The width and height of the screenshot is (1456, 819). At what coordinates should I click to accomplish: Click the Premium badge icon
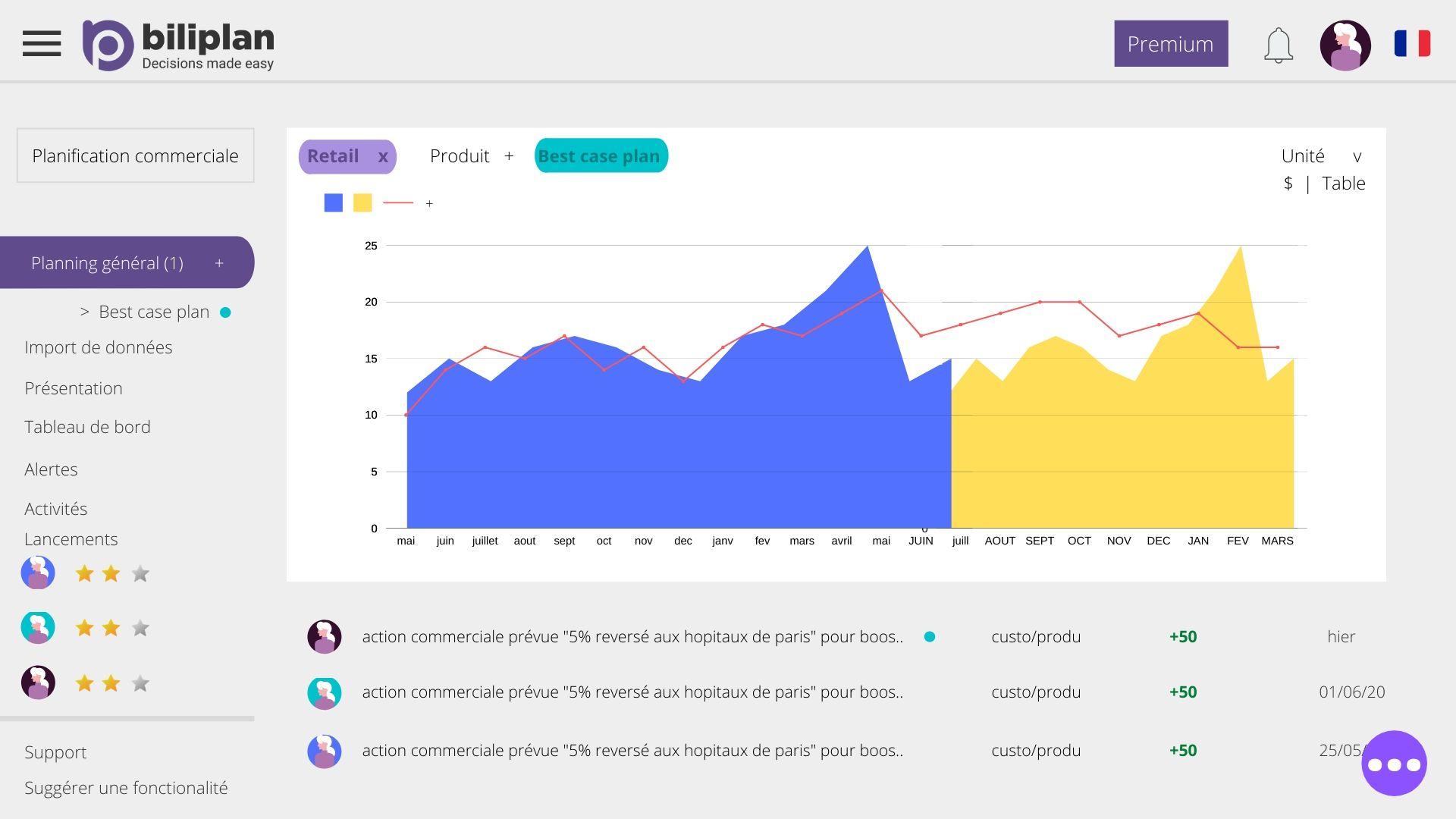click(x=1171, y=42)
